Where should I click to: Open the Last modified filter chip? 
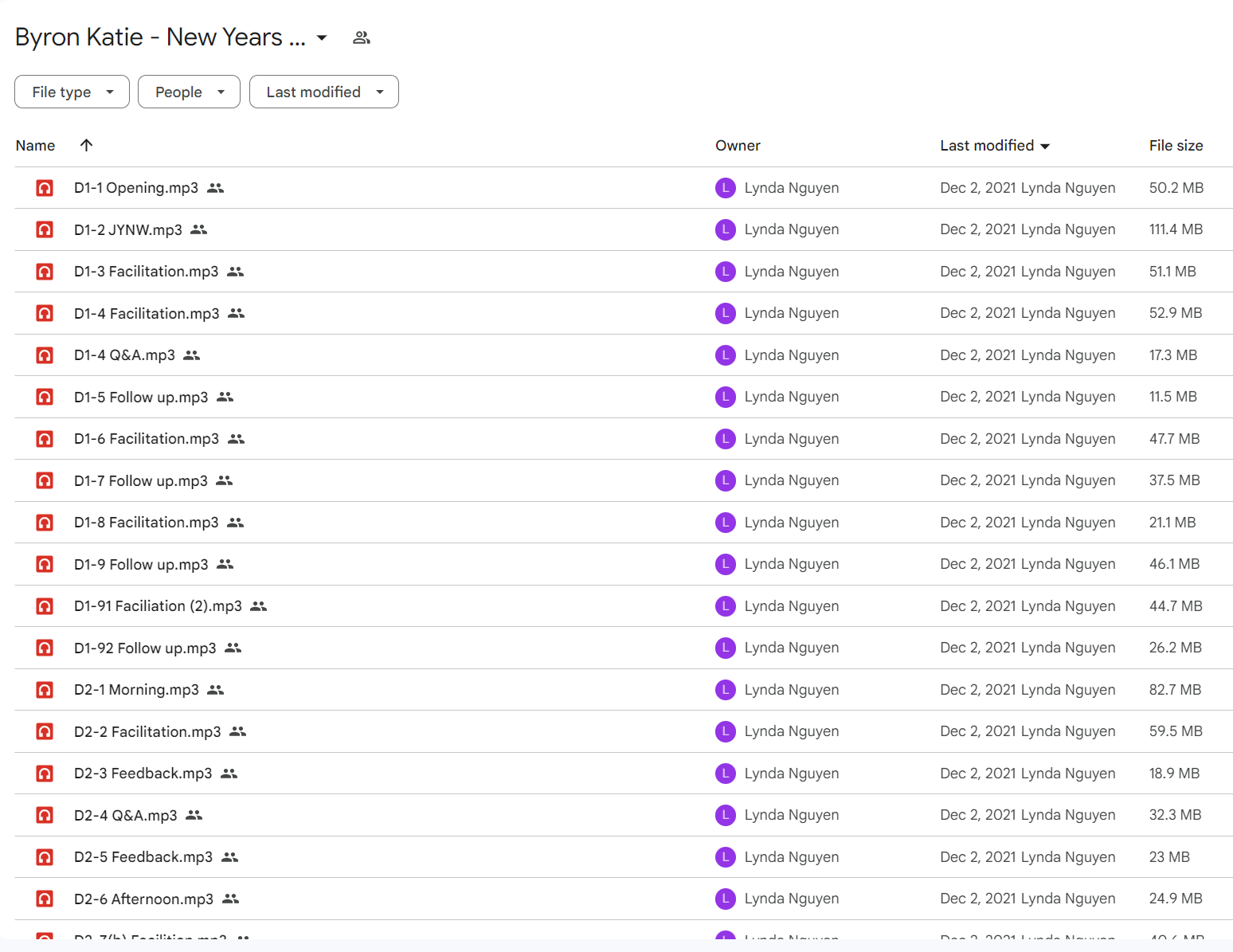click(324, 92)
